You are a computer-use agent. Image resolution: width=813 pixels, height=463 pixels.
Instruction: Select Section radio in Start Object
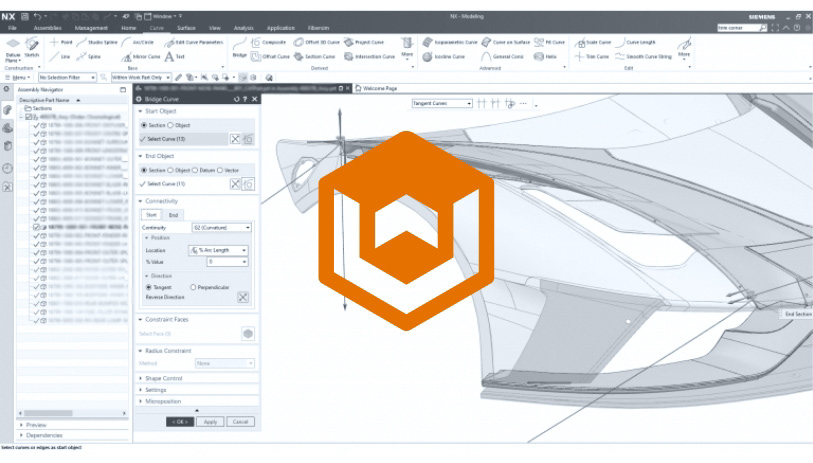click(x=144, y=125)
